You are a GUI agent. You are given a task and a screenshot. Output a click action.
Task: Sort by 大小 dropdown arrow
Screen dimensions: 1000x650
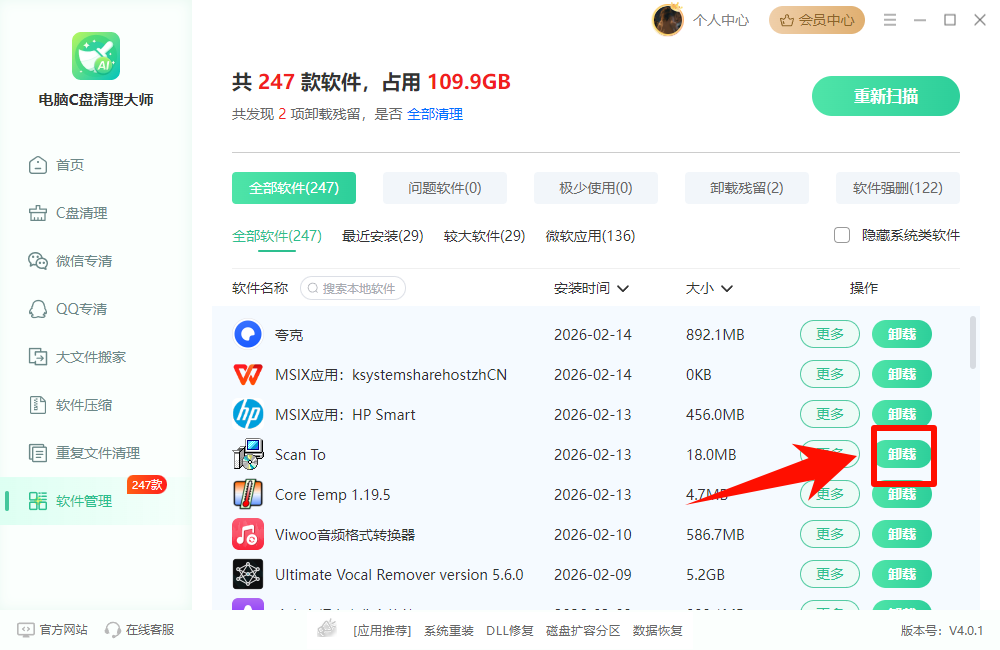[x=727, y=289]
